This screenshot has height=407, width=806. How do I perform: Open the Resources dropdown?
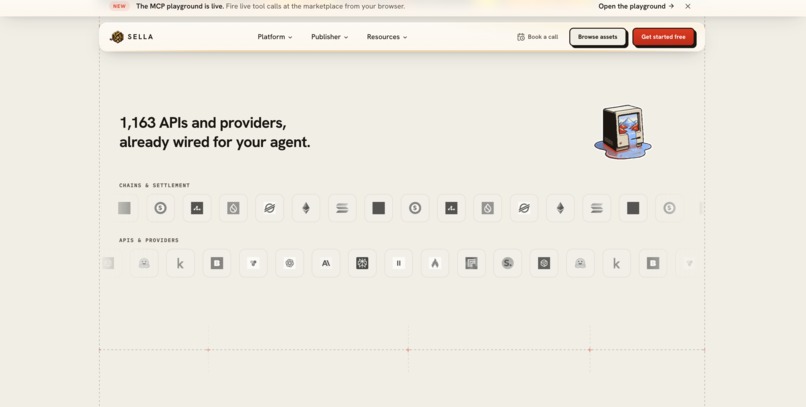pyautogui.click(x=387, y=37)
